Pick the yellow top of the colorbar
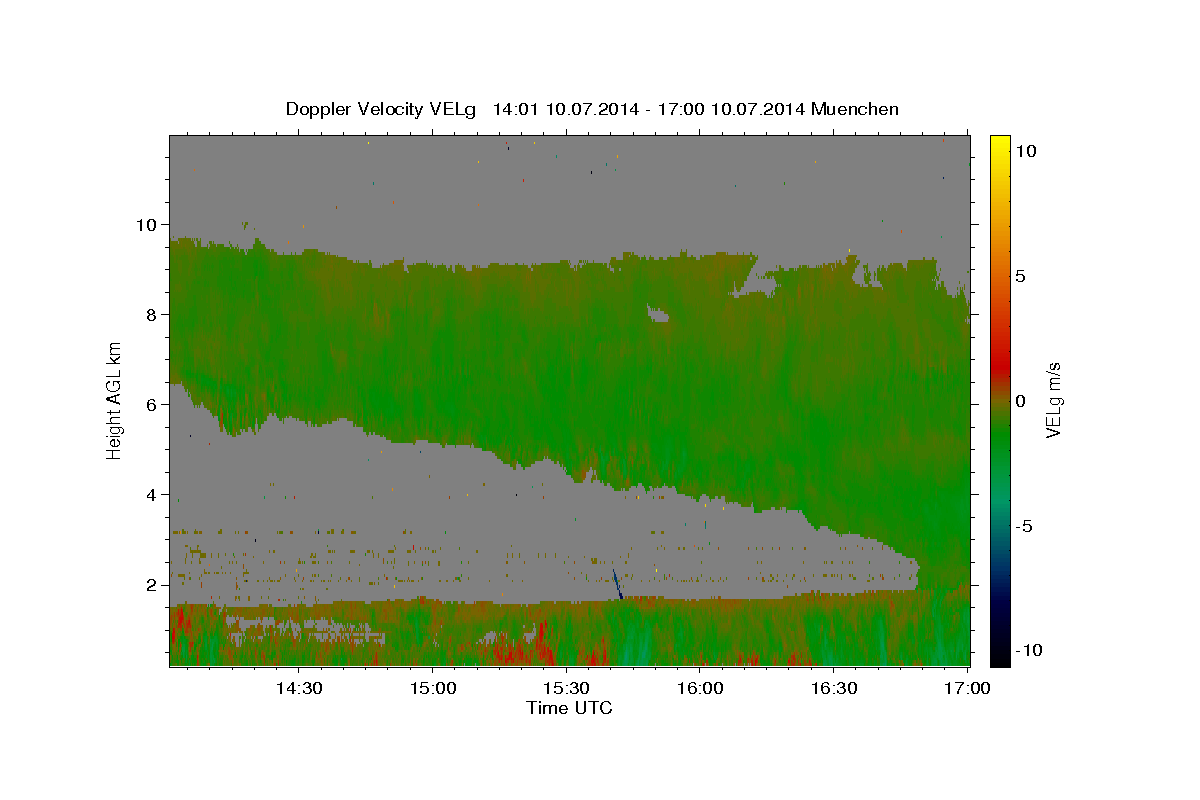 tap(999, 143)
